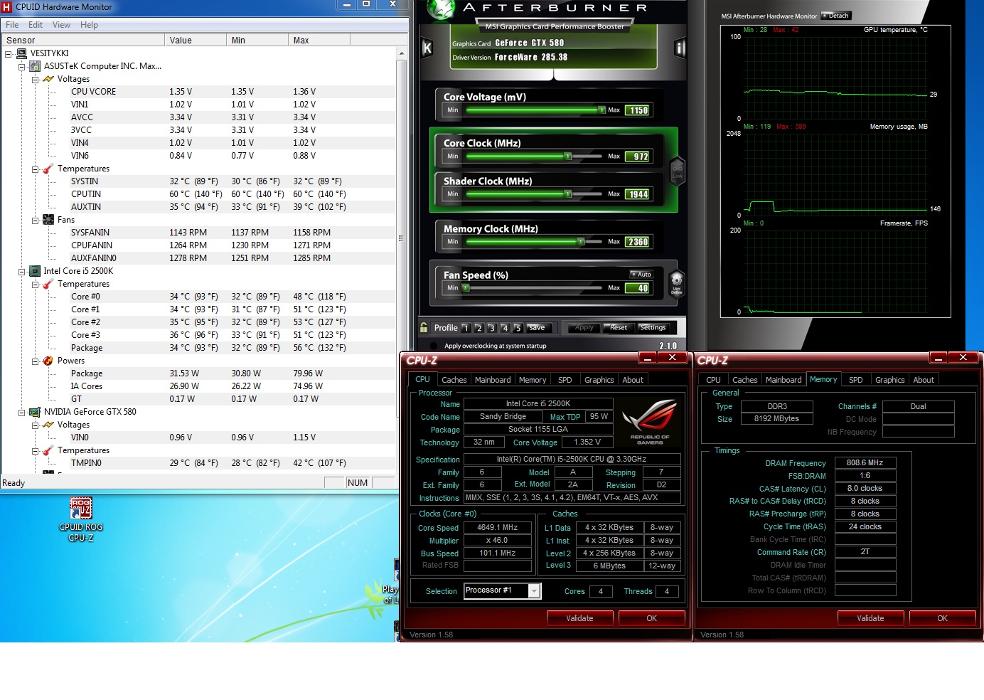This screenshot has width=984, height=700.
Task: Collapse the ASUSTeK Temperatures group
Action: coord(36,170)
